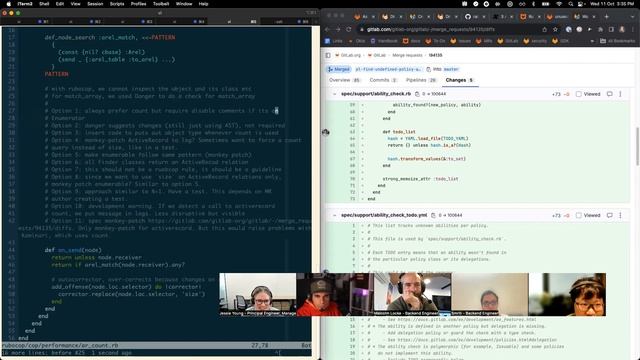Mark ability_check.rb as Viewed

point(579,94)
